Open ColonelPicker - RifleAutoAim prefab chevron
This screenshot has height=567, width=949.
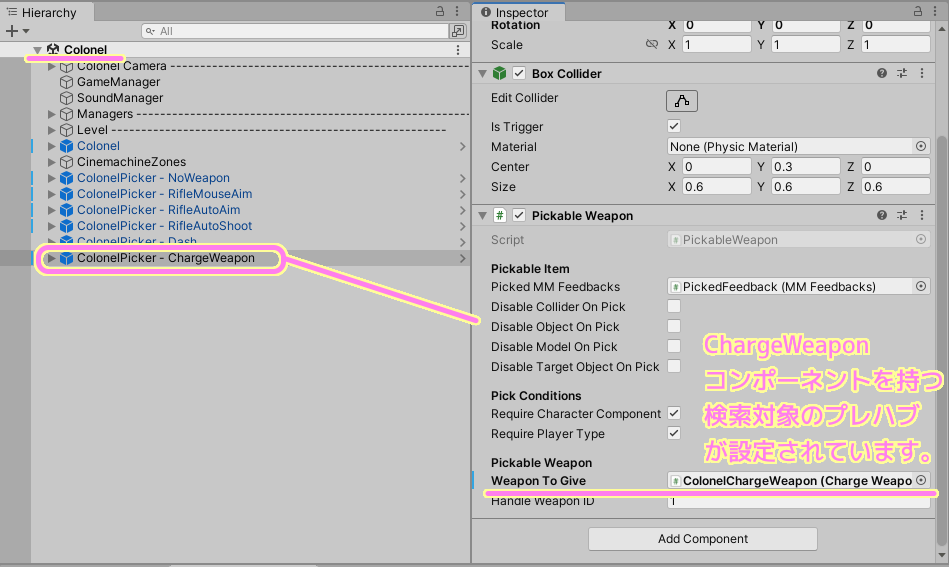(x=462, y=211)
